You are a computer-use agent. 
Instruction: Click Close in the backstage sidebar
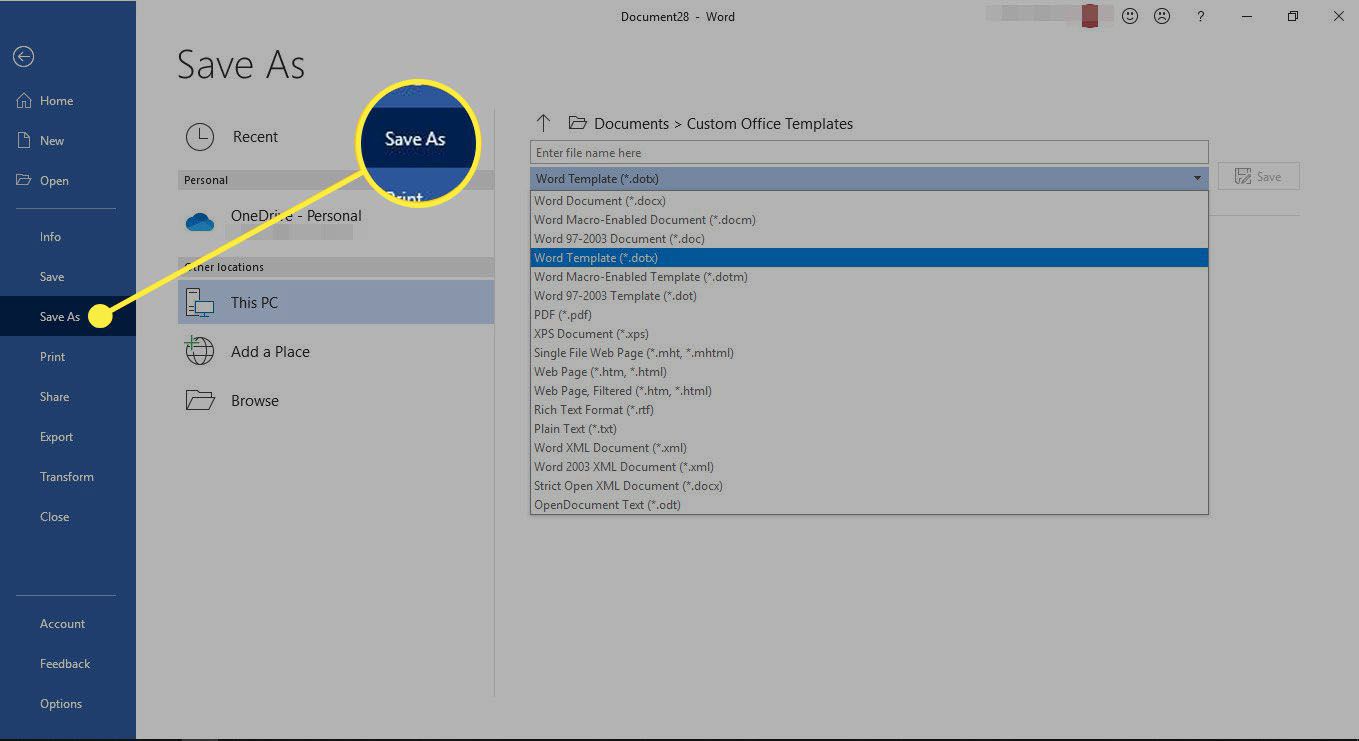pyautogui.click(x=68, y=517)
